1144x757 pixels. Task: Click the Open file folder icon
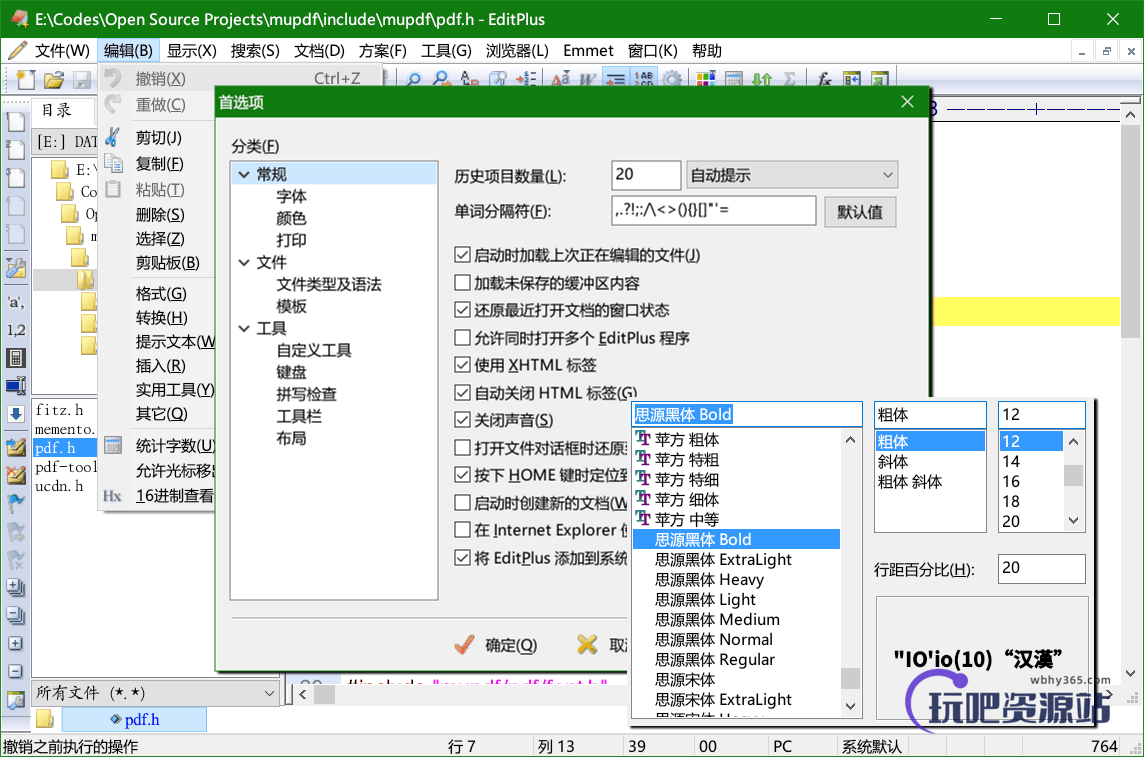(x=53, y=79)
